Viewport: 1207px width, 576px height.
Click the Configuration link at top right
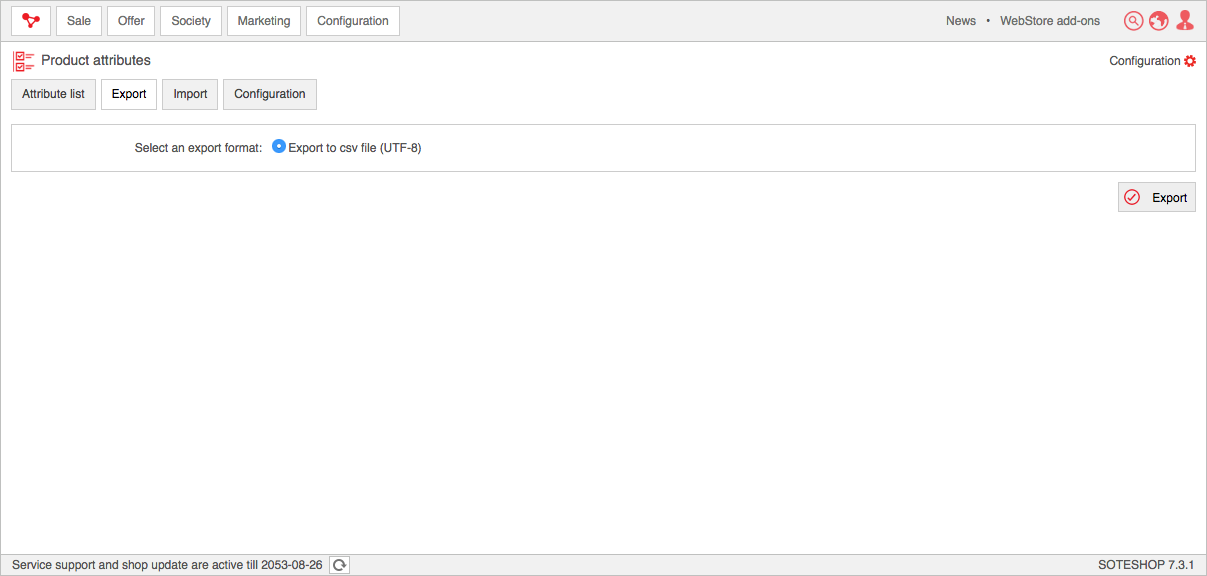tap(1145, 61)
